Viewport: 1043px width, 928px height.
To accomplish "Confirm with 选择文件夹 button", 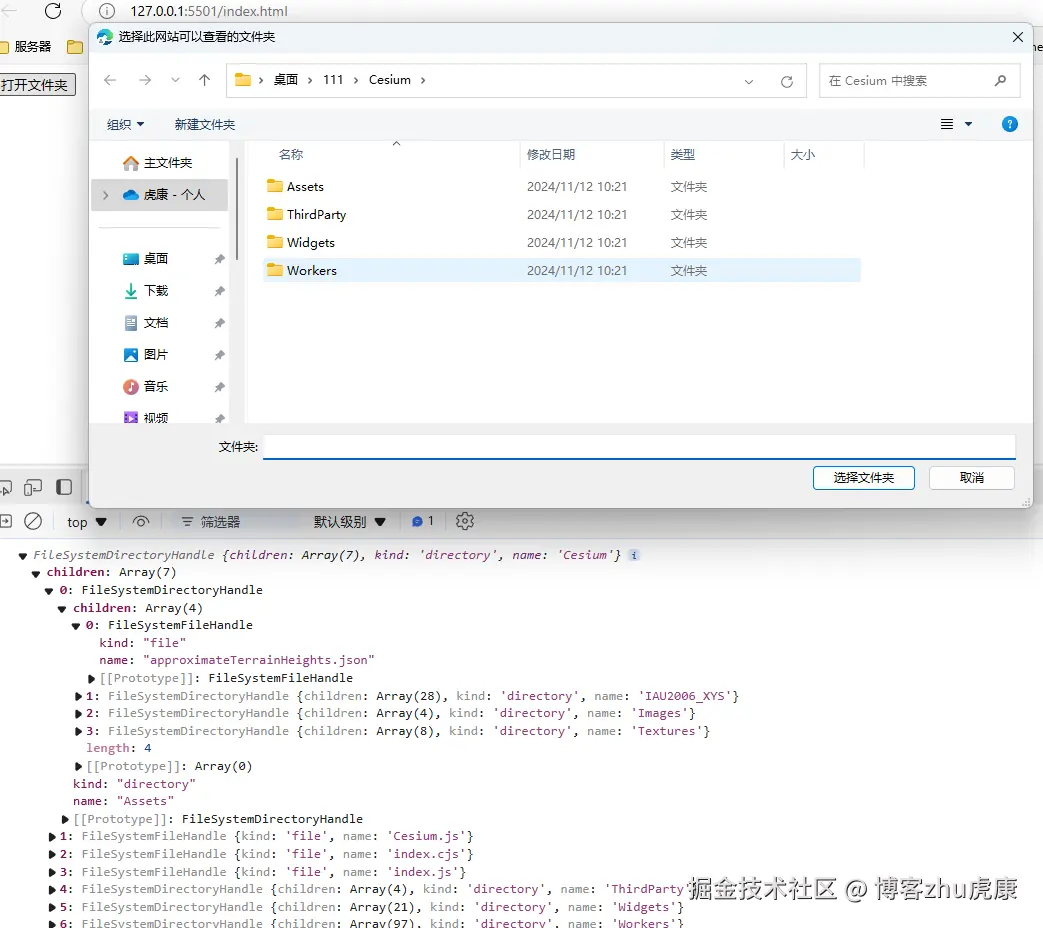I will click(863, 478).
